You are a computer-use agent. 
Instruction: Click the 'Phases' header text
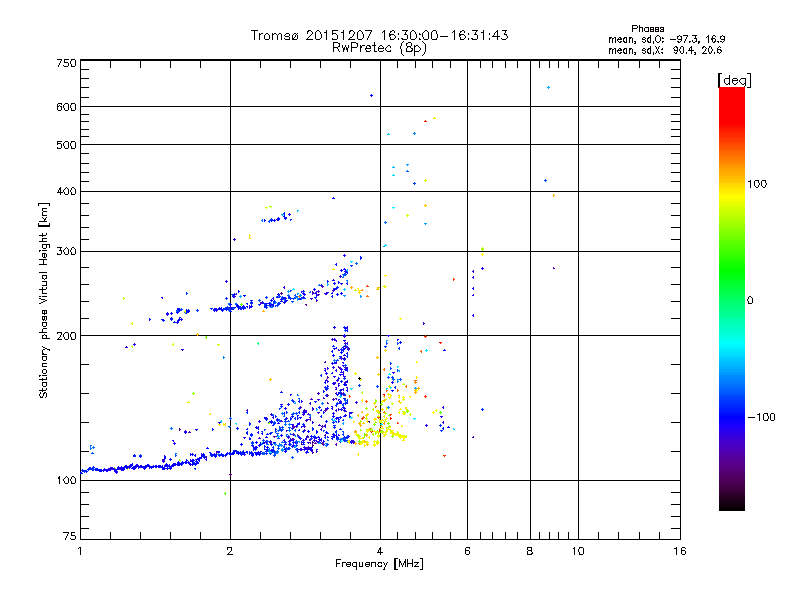click(647, 29)
